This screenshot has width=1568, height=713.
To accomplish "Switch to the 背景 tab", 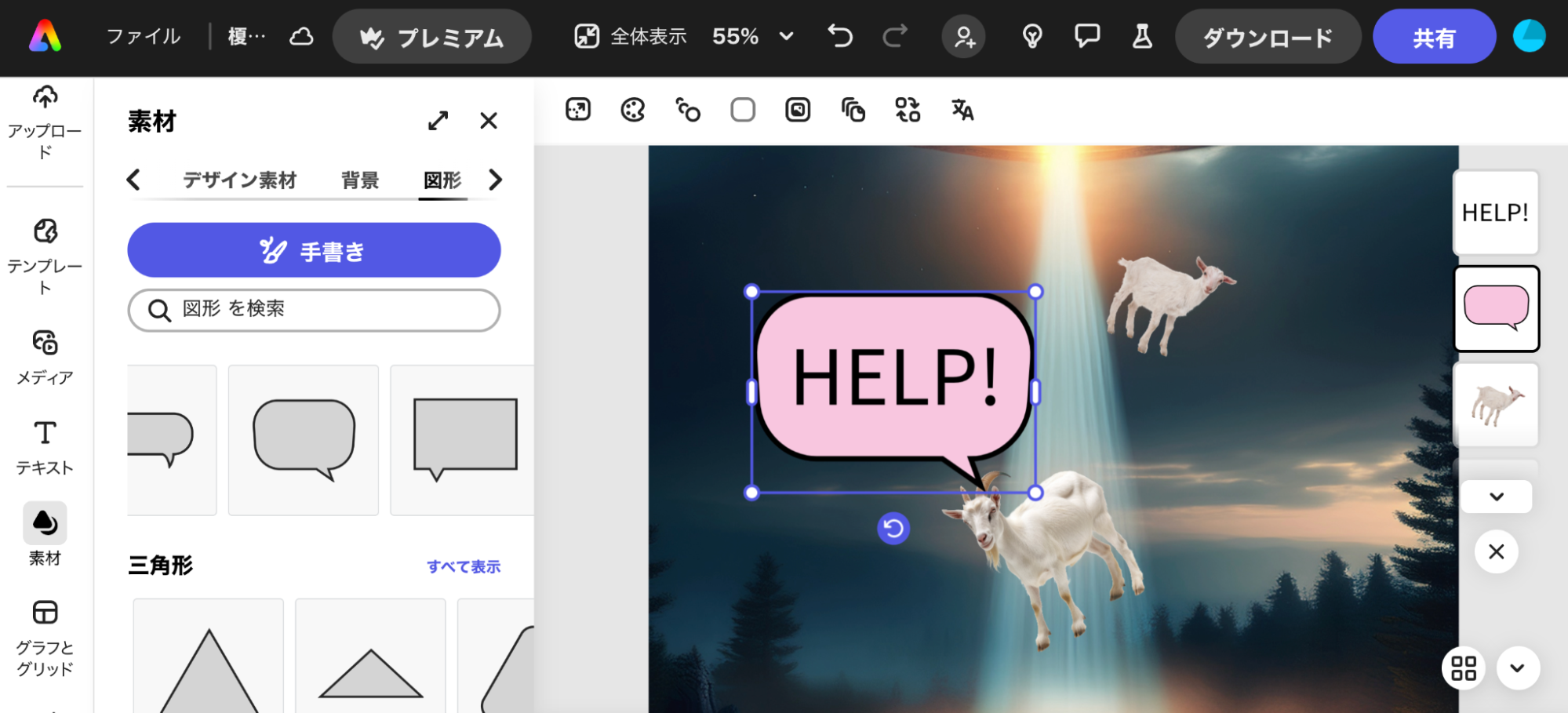I will coord(359,180).
